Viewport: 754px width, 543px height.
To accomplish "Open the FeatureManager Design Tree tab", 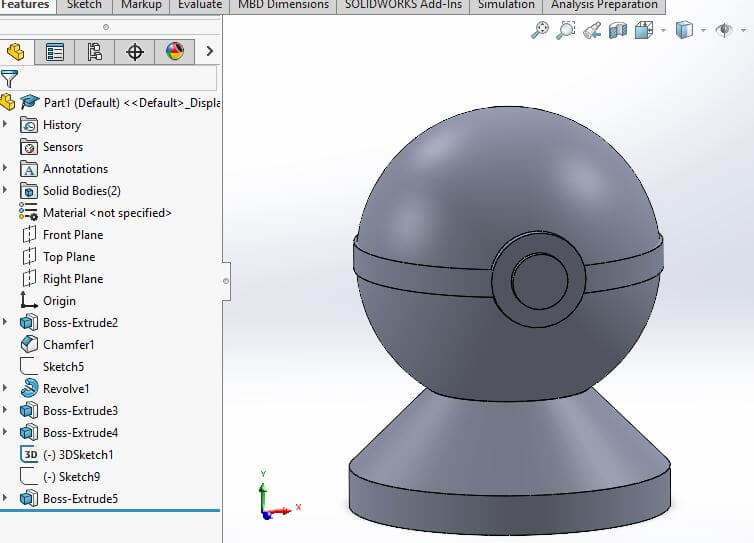I will click(x=16, y=51).
